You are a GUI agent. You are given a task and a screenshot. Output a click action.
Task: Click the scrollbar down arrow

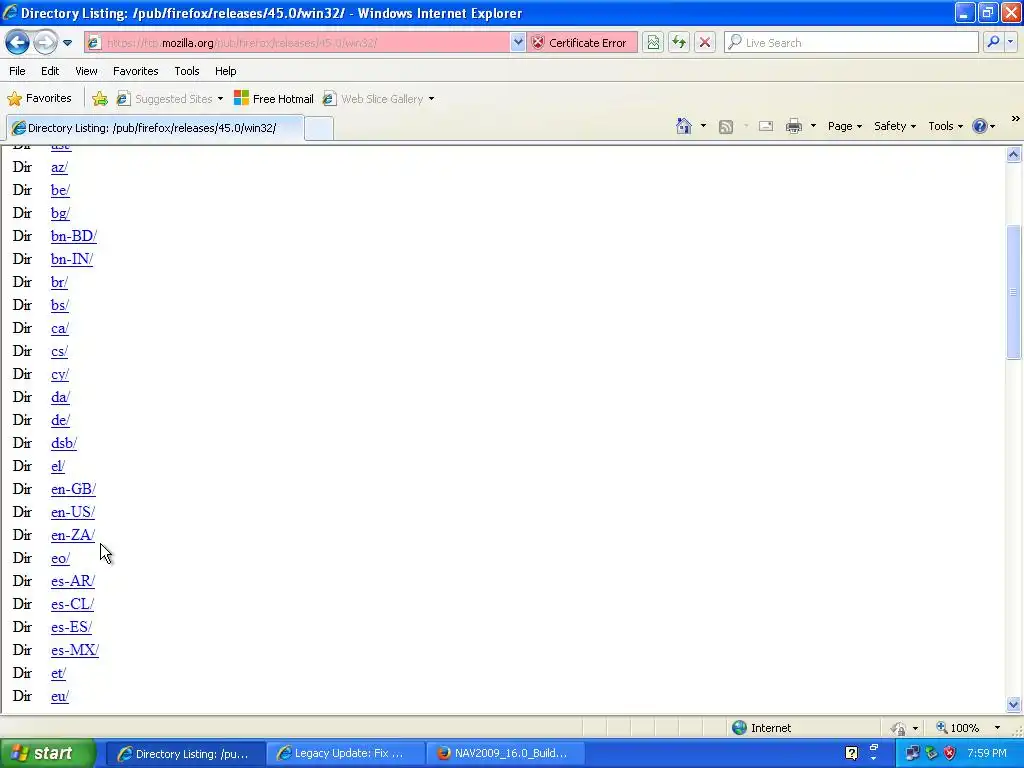coord(1014,704)
